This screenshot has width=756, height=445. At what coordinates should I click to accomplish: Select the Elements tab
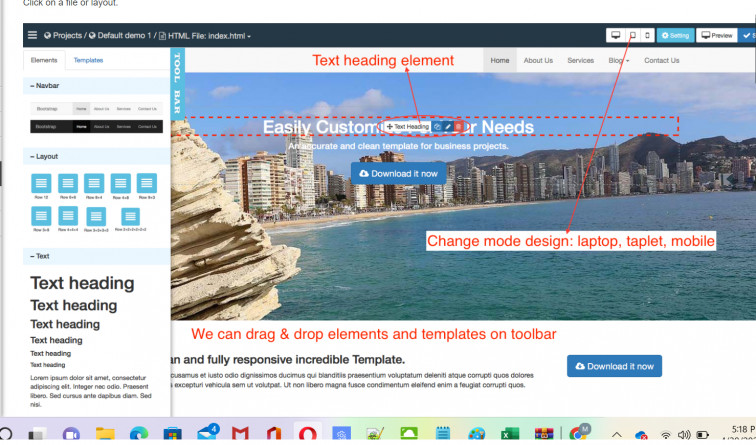[44, 60]
